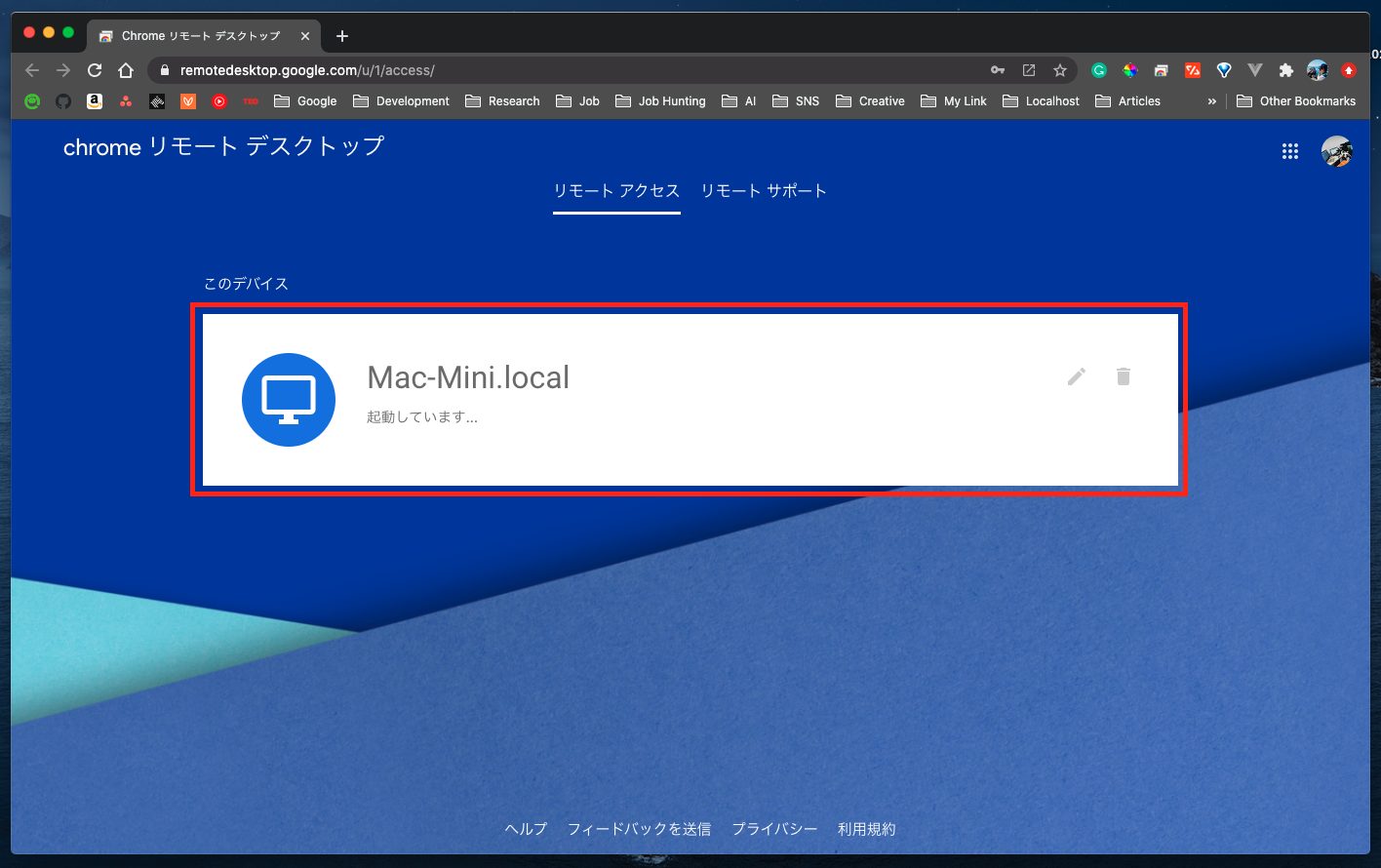Open the Chrome profile avatar in toolbar

point(1318,70)
